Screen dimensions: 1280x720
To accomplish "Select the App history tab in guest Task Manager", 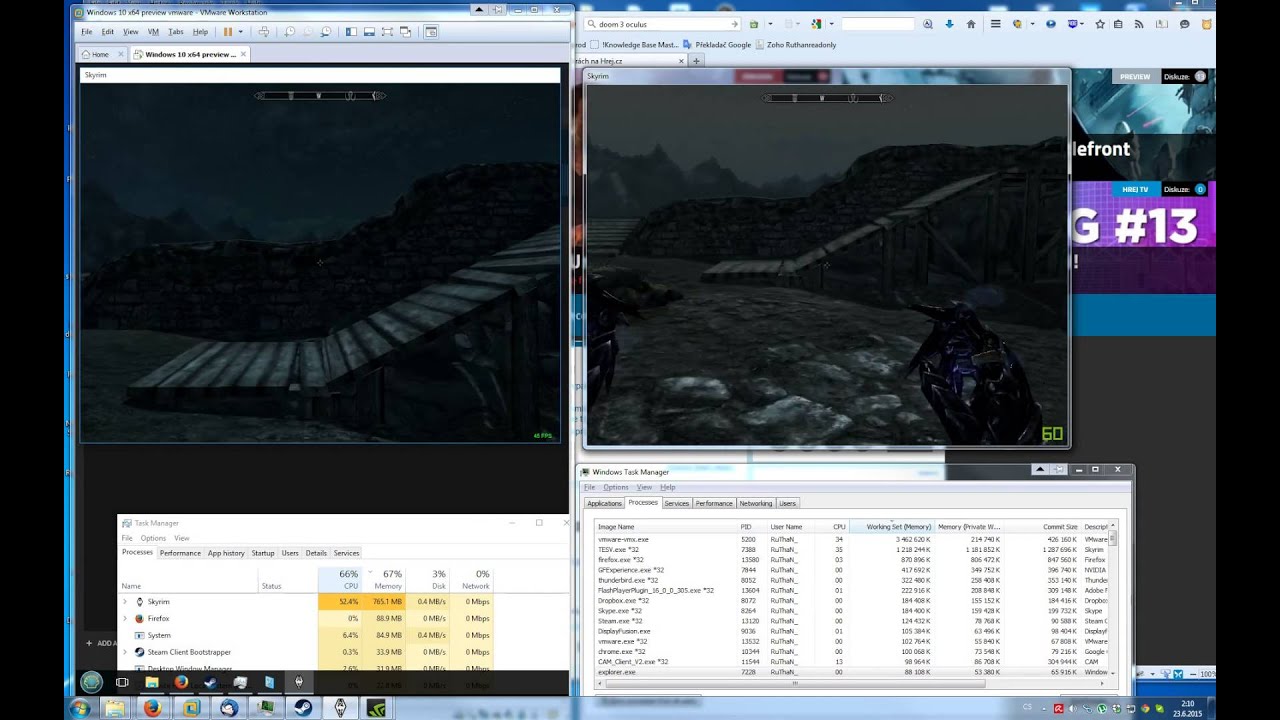I will pos(226,553).
